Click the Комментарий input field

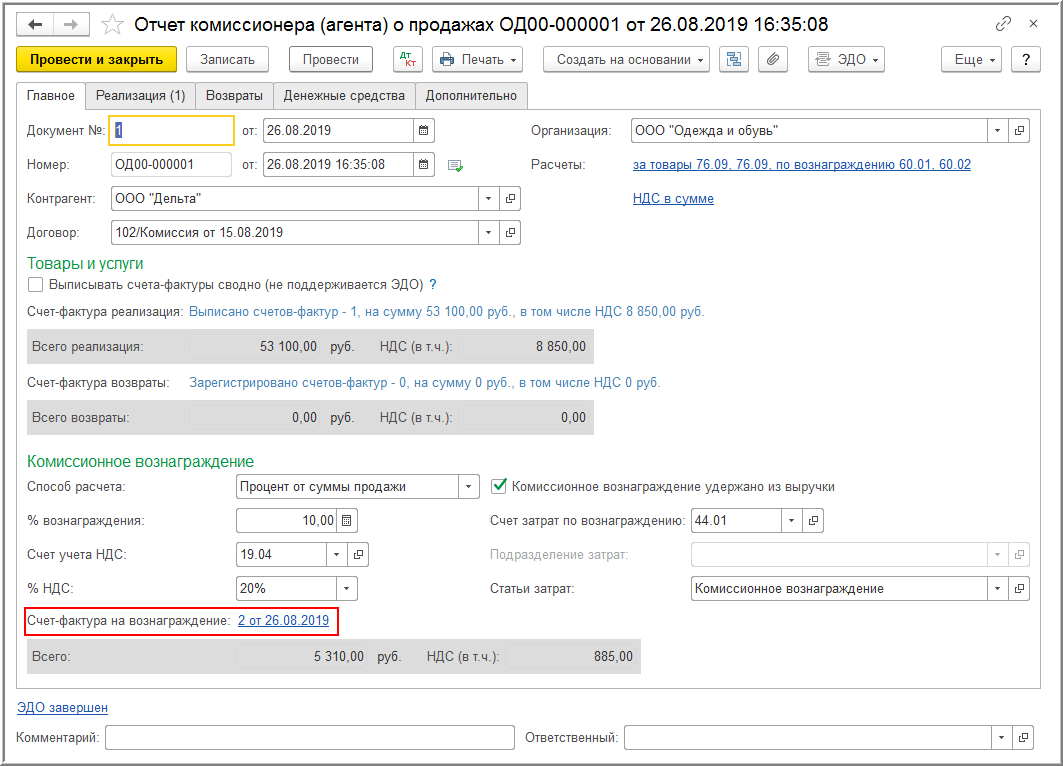[x=310, y=738]
